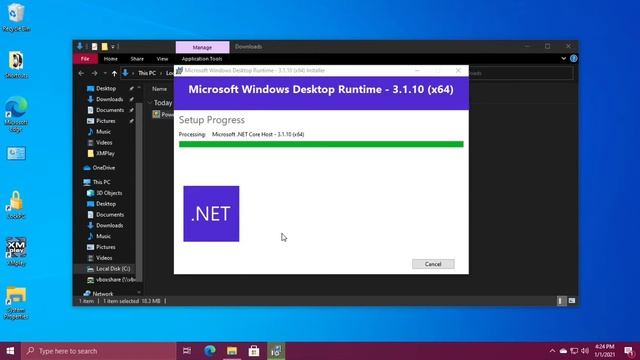This screenshot has height=360, width=640.
Task: Open Pictures under This PC
Action: pos(106,247)
